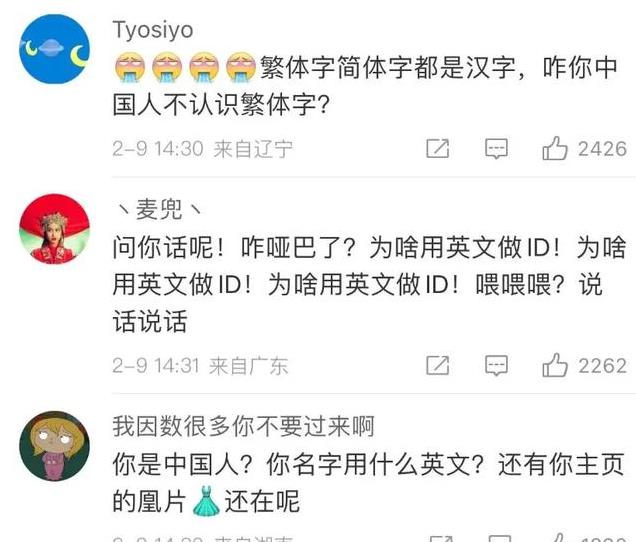636x542 pixels.
Task: Select the comment text 你是中国人
Action: [x=368, y=483]
